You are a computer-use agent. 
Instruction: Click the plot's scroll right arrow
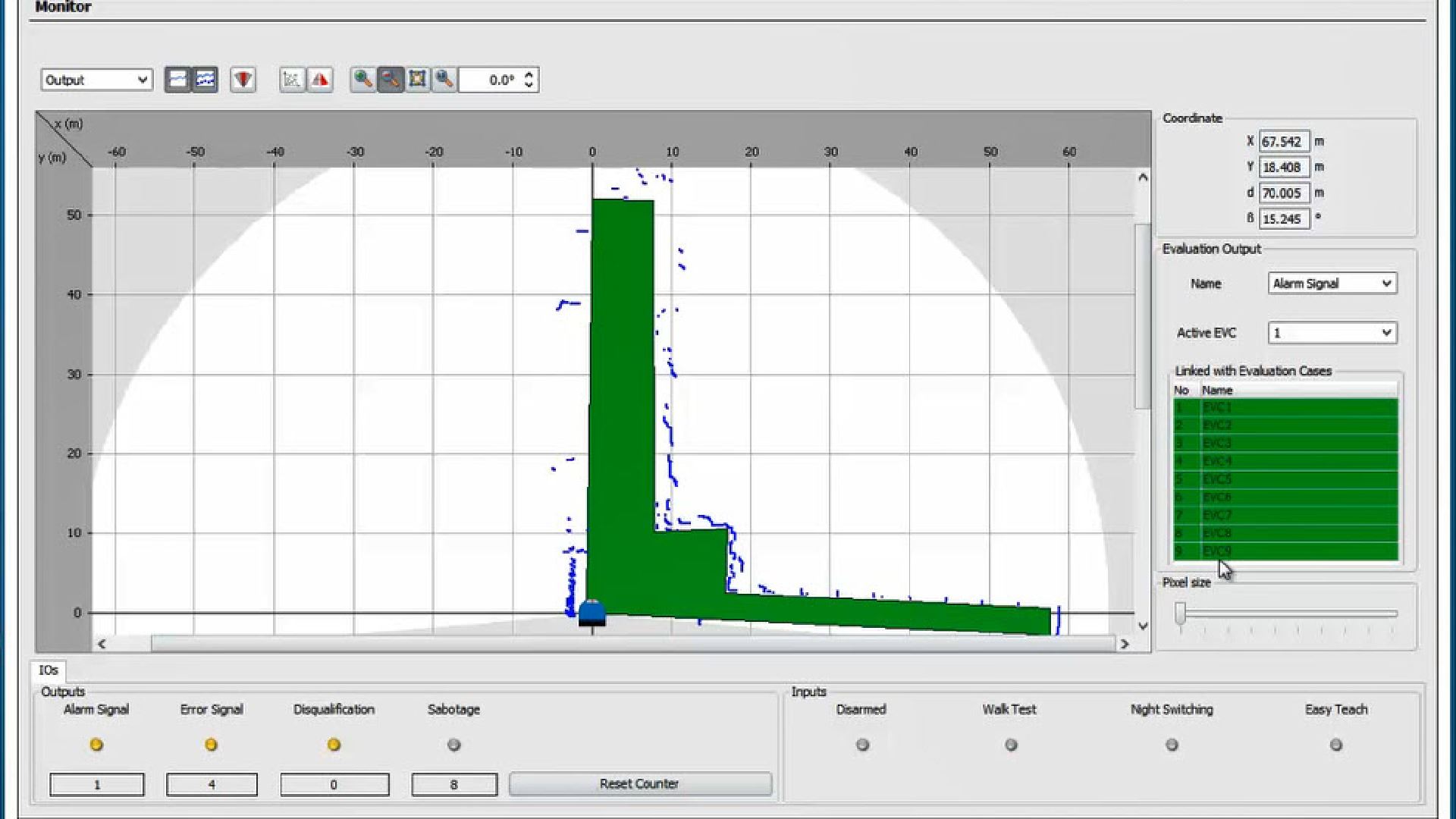coord(1125,644)
